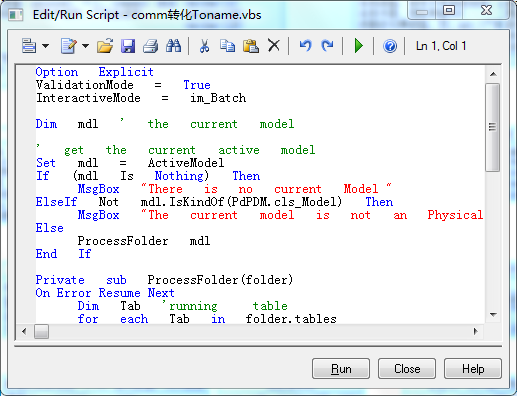
Task: Close the window with the X button
Action: tap(486, 10)
